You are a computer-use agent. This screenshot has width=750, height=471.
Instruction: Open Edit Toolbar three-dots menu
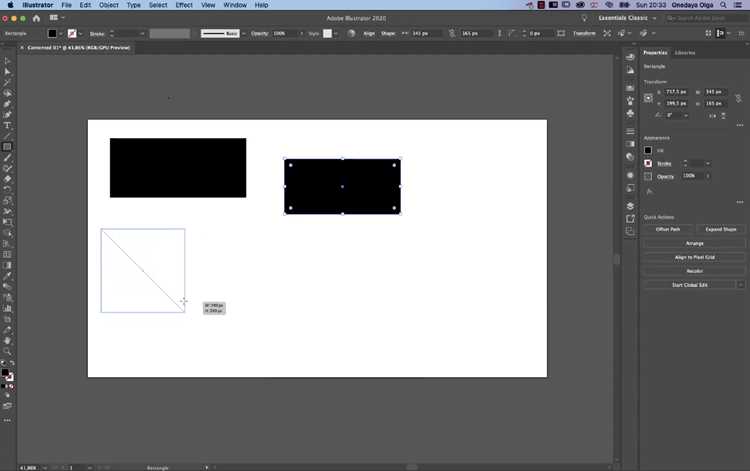(7, 420)
